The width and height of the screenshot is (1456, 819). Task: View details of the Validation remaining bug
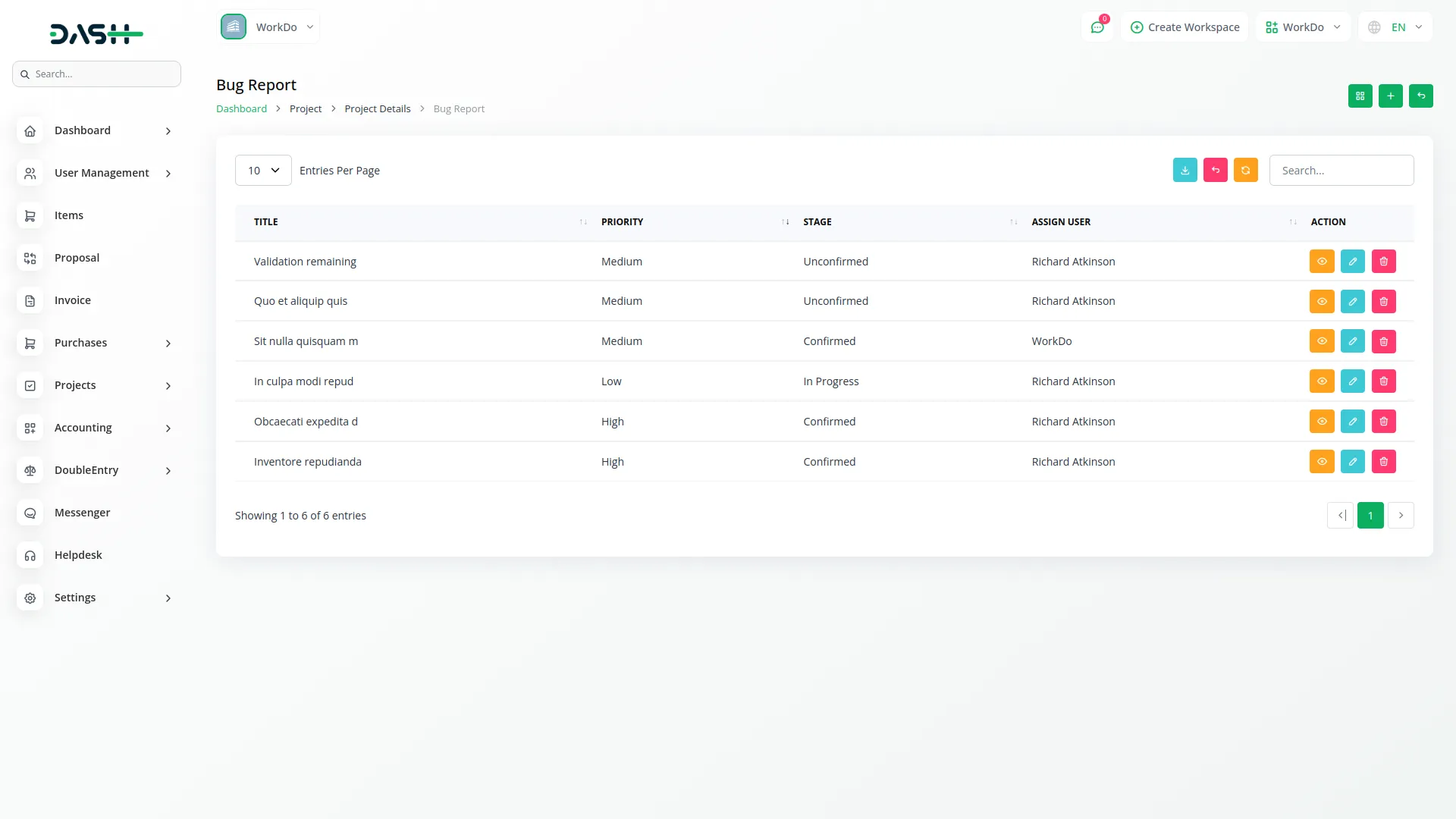[x=1322, y=261]
